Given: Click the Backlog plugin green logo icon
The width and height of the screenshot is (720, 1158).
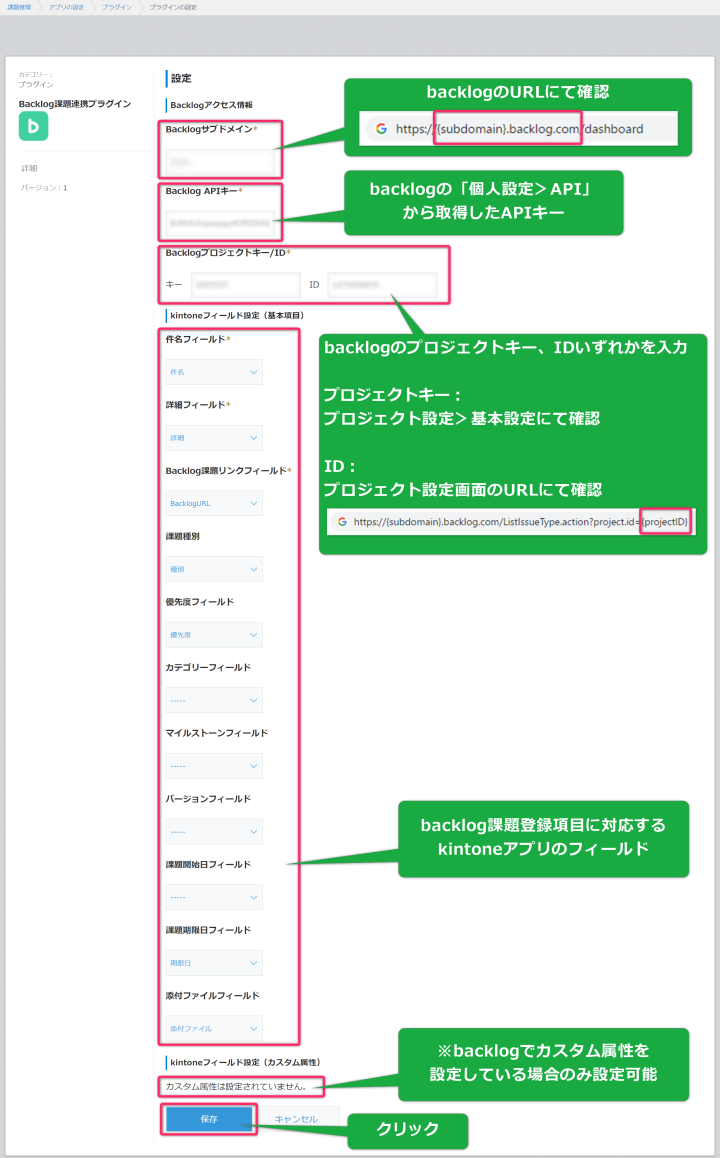Looking at the screenshot, I should (33, 126).
